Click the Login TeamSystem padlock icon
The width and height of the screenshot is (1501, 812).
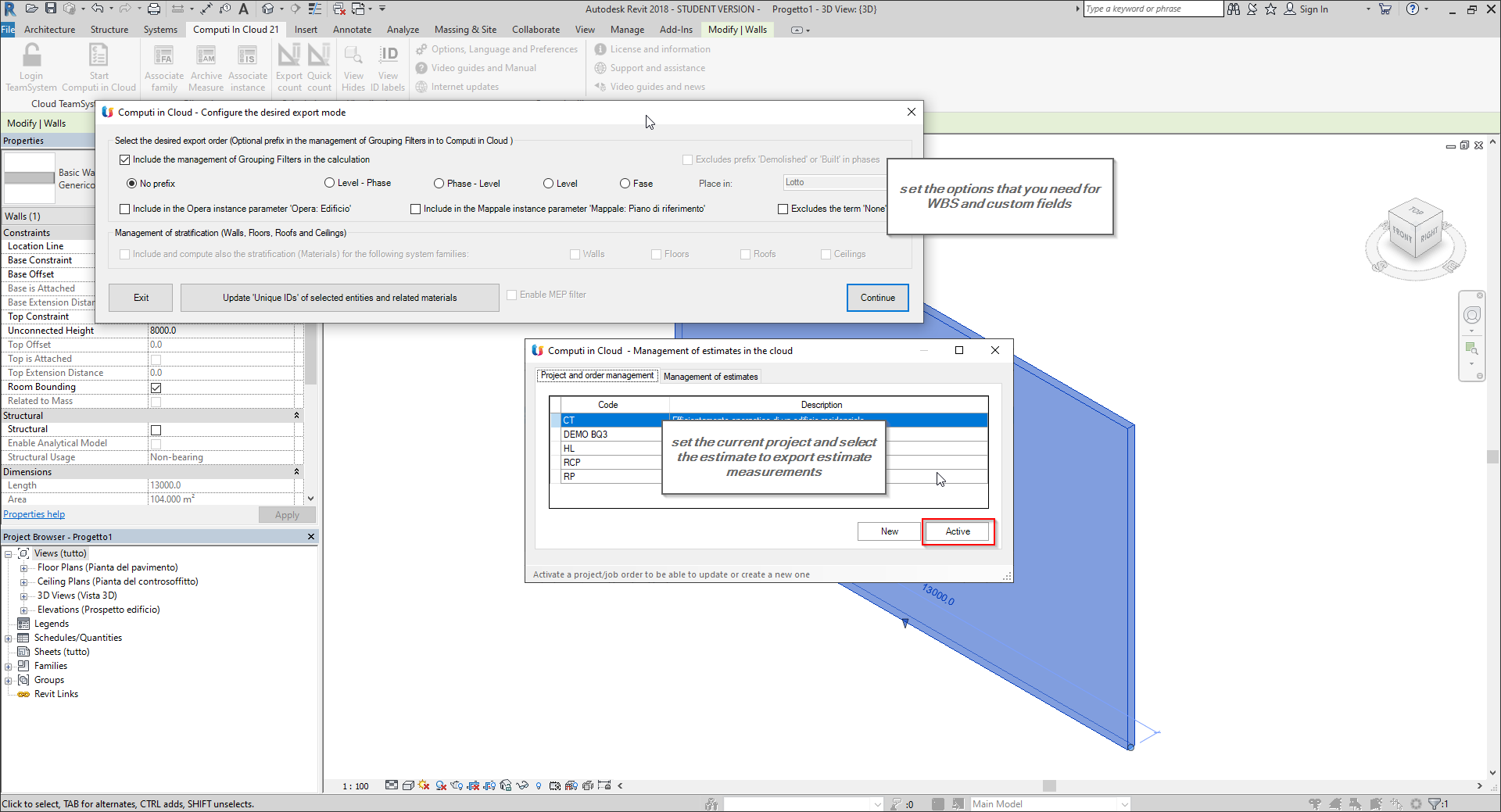coord(31,56)
